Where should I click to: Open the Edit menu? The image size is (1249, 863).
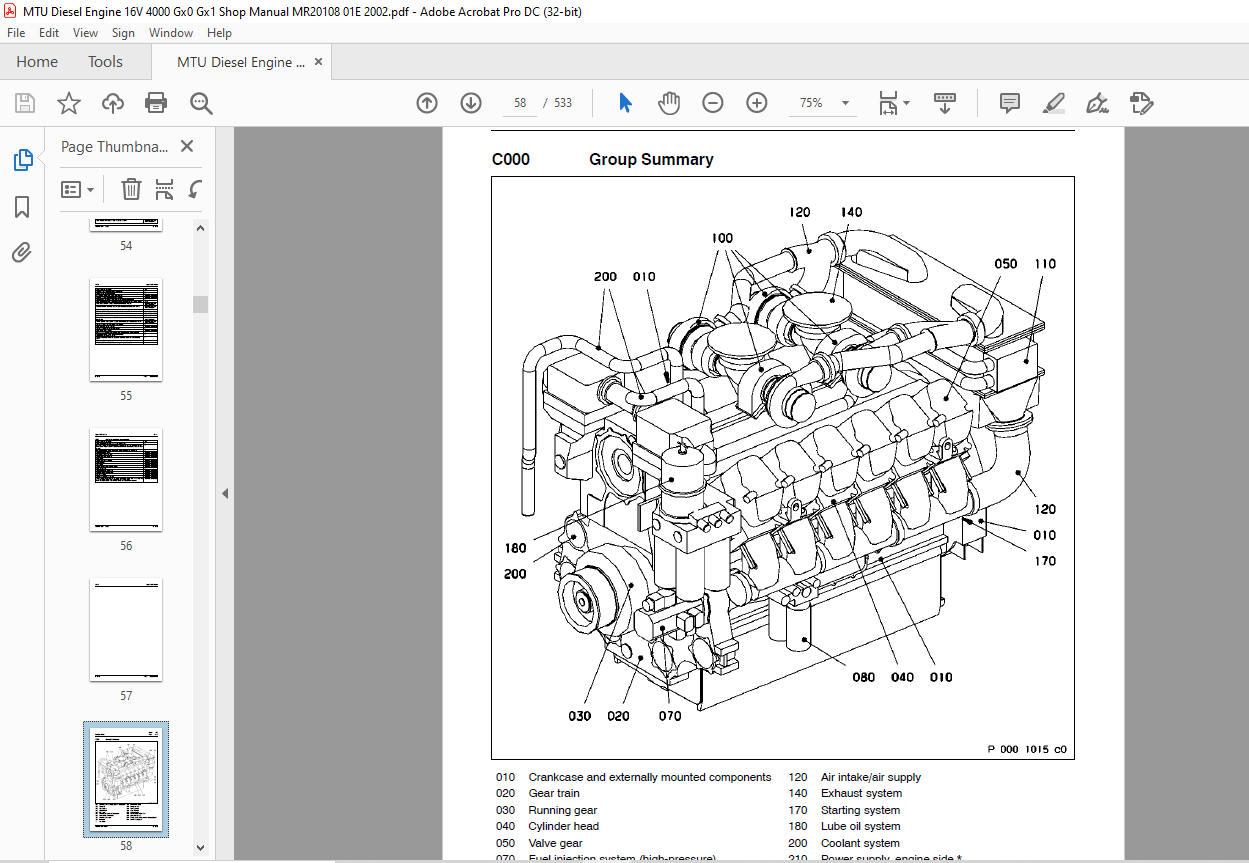(49, 33)
